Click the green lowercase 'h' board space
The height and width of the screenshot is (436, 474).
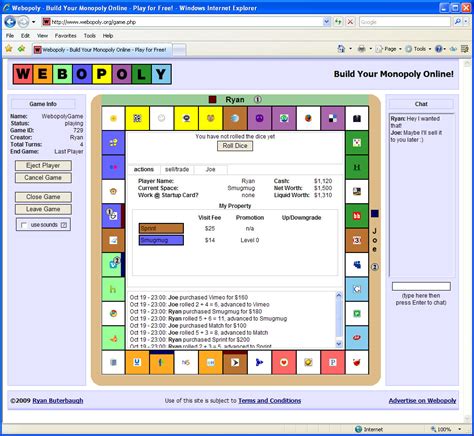point(113,289)
